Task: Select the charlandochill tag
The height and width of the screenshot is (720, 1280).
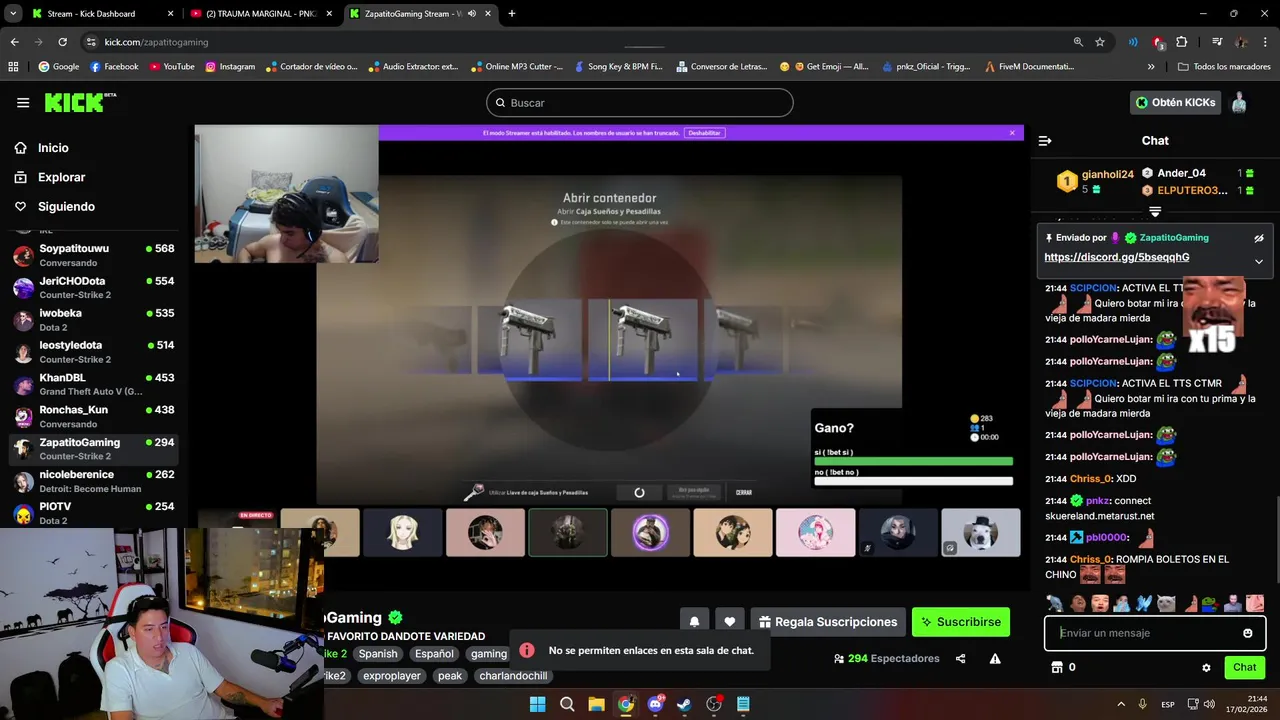Action: pyautogui.click(x=513, y=676)
